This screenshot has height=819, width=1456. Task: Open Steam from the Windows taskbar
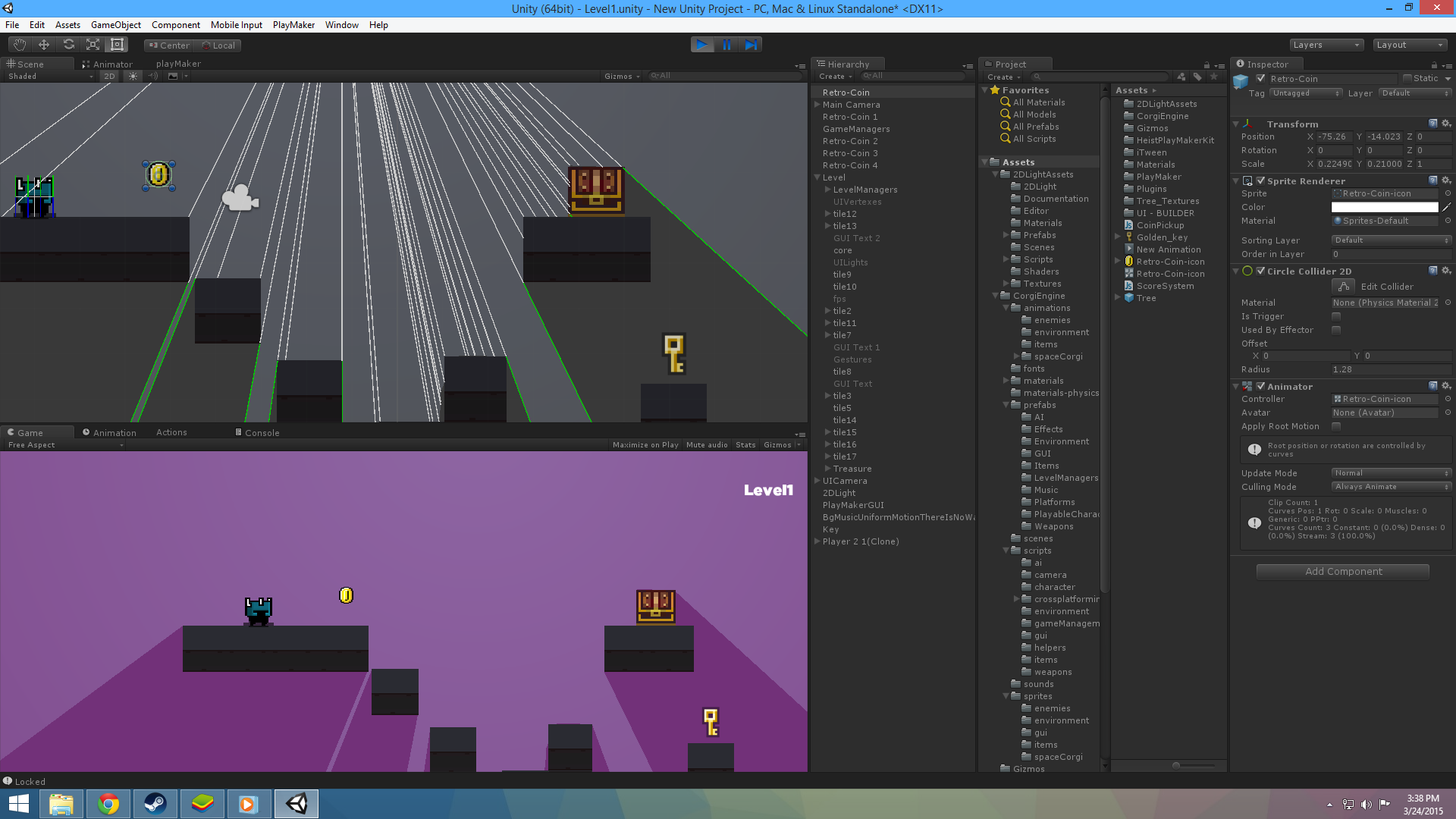coord(155,804)
